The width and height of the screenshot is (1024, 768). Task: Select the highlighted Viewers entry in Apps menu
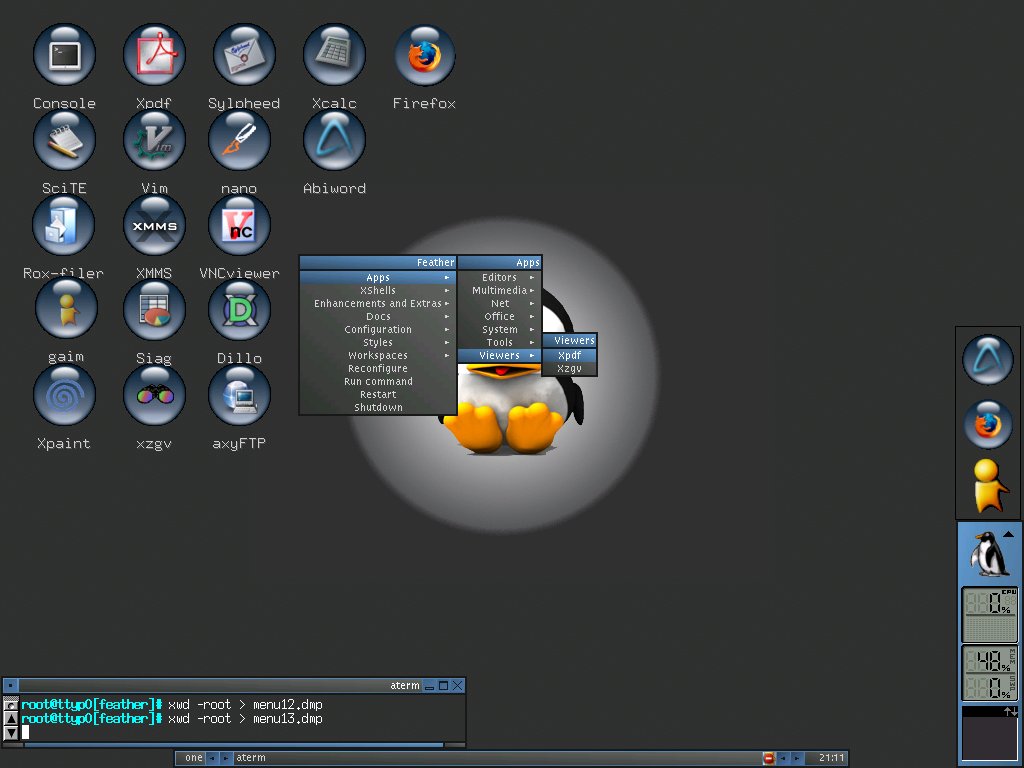point(500,356)
